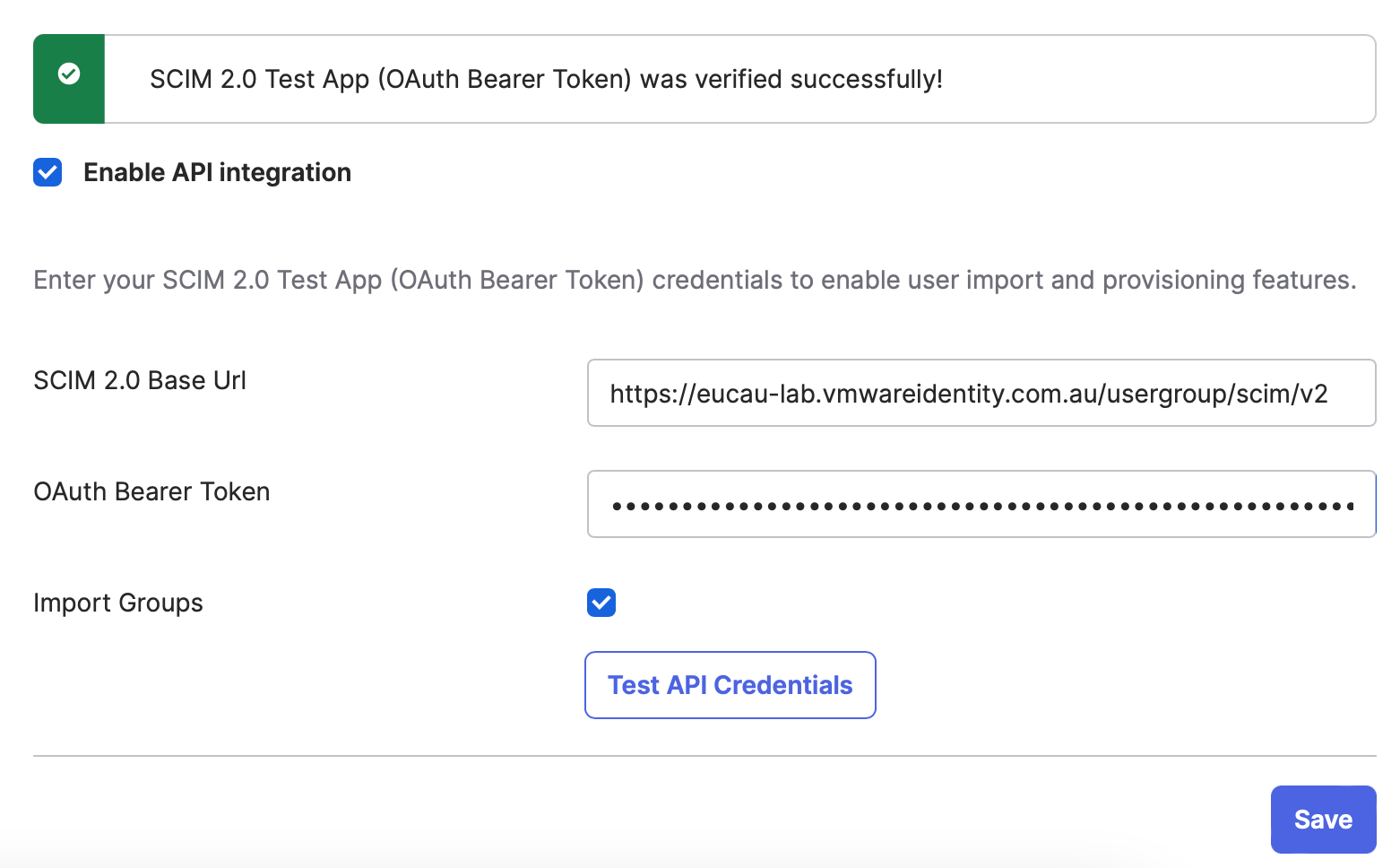This screenshot has height=868, width=1400.
Task: Click the "SCIM 2.0 Base Url" label
Action: tap(140, 380)
